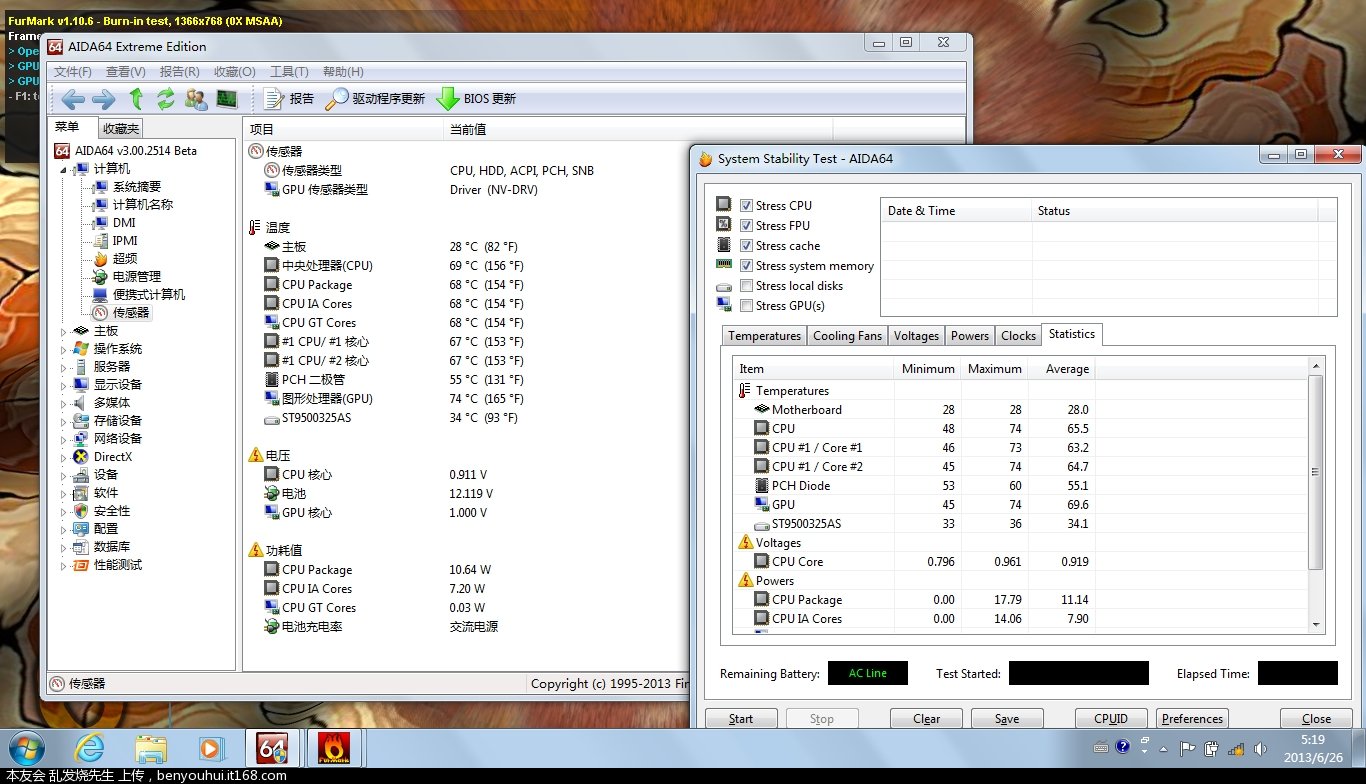Click the green Refresh toolbar icon
Image resolution: width=1366 pixels, height=784 pixels.
166,99
